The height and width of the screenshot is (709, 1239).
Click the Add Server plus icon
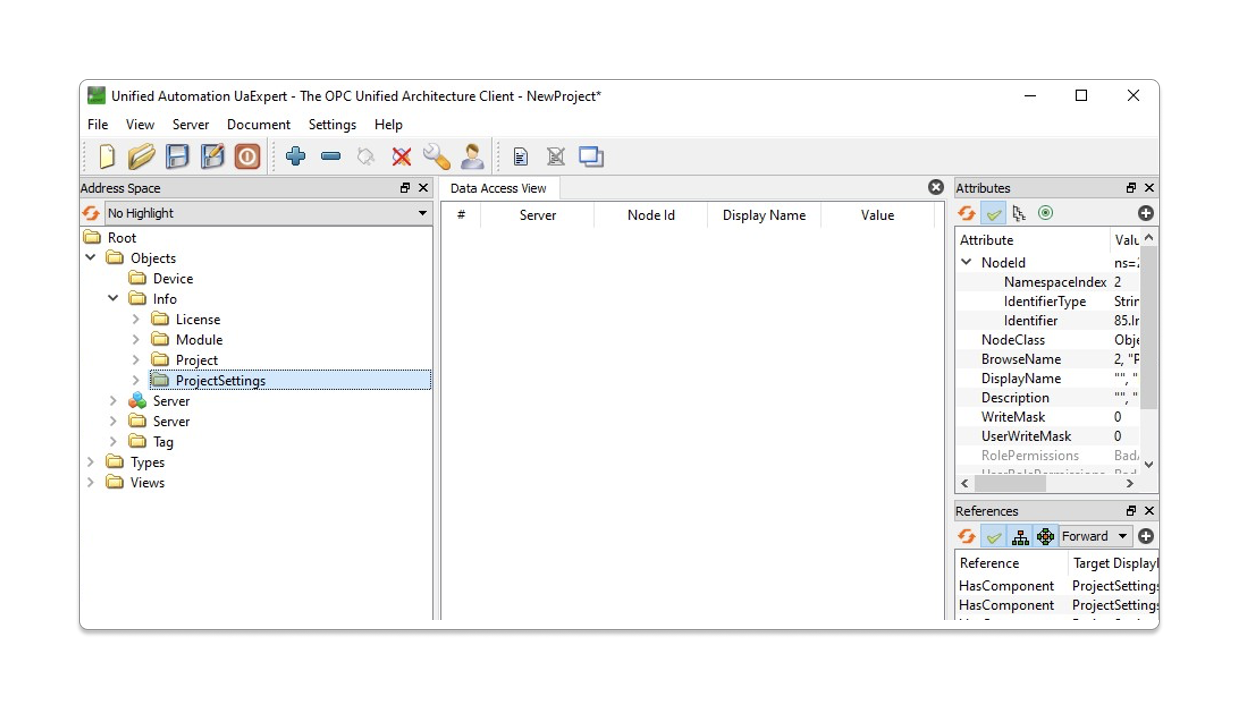[295, 156]
